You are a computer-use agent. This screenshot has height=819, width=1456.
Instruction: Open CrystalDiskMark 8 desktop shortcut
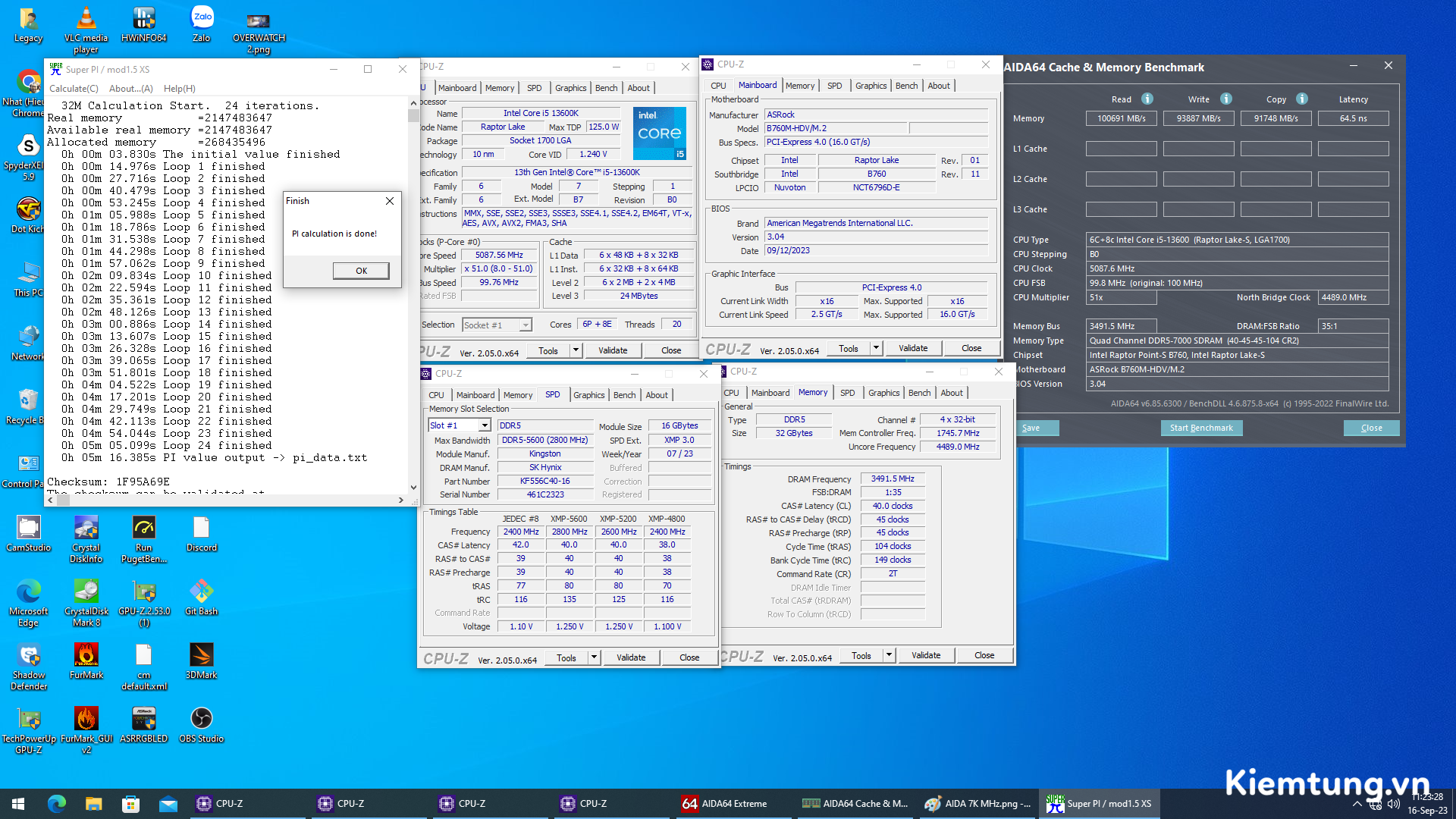click(86, 603)
